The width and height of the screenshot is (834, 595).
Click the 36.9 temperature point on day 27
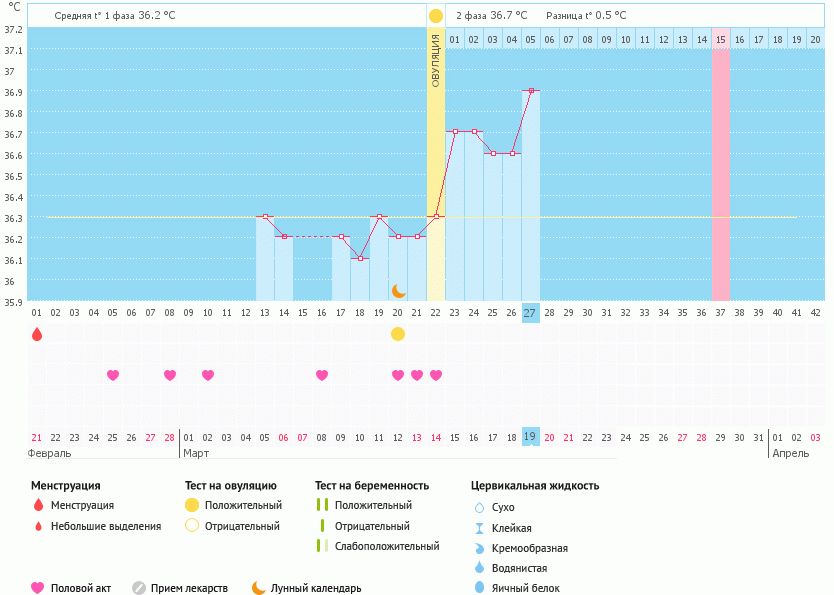click(x=530, y=91)
